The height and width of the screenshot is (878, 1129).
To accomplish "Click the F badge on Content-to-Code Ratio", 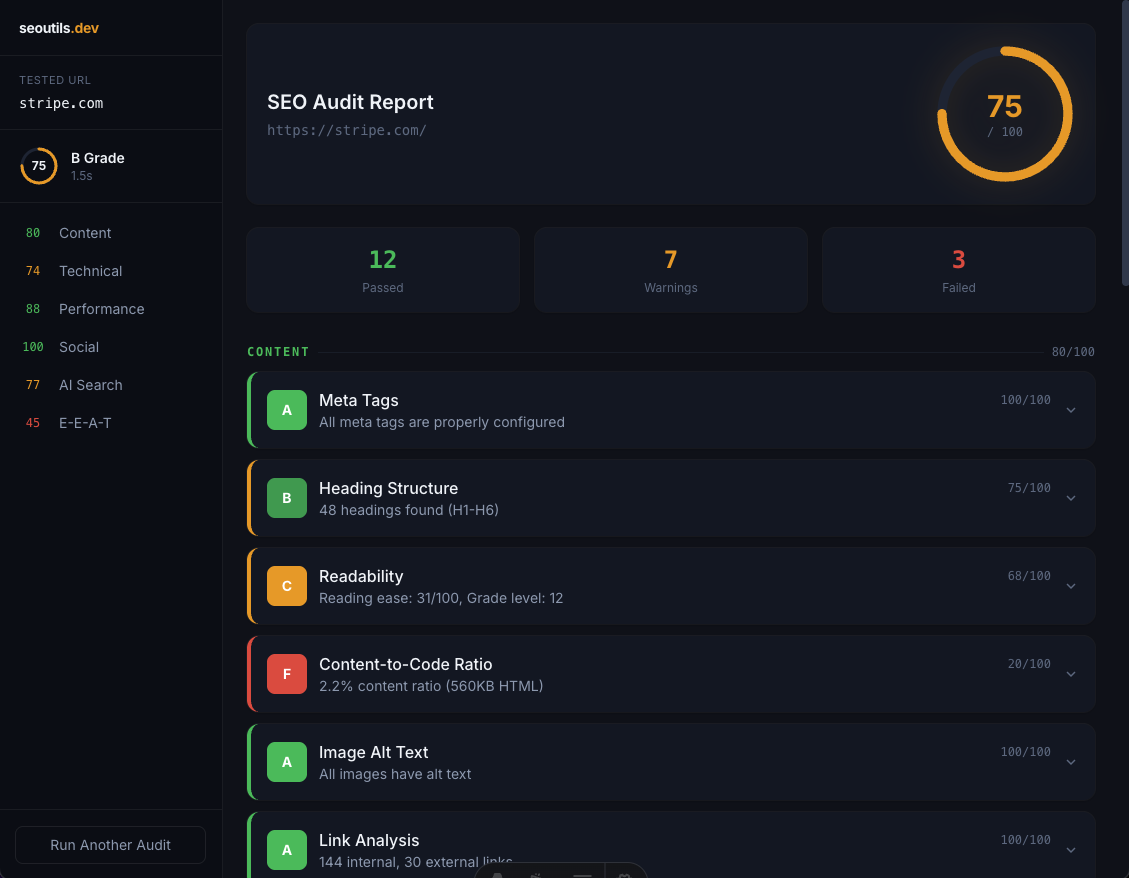I will tap(287, 674).
